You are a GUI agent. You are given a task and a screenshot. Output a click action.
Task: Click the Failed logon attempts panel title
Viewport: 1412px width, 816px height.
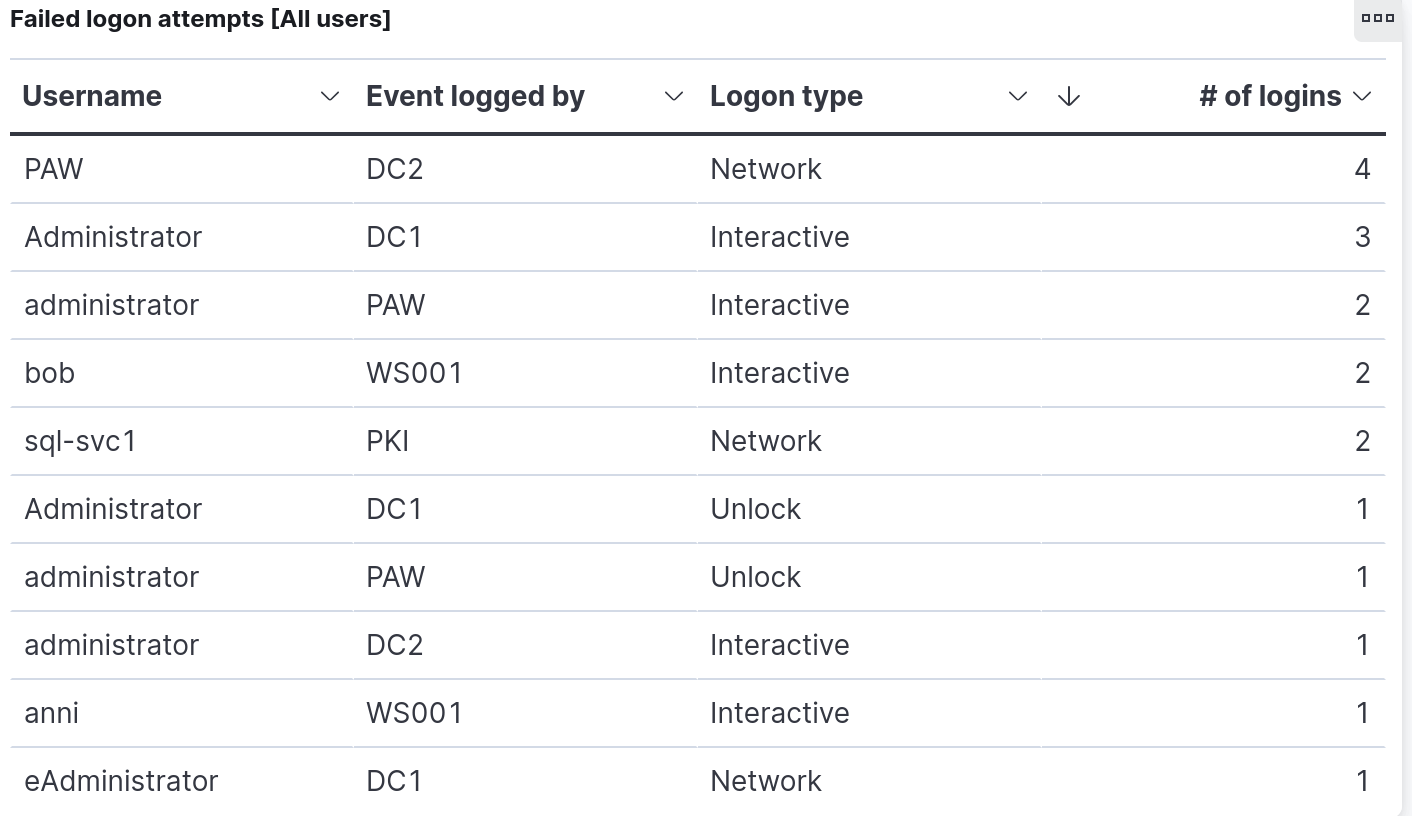[x=200, y=18]
